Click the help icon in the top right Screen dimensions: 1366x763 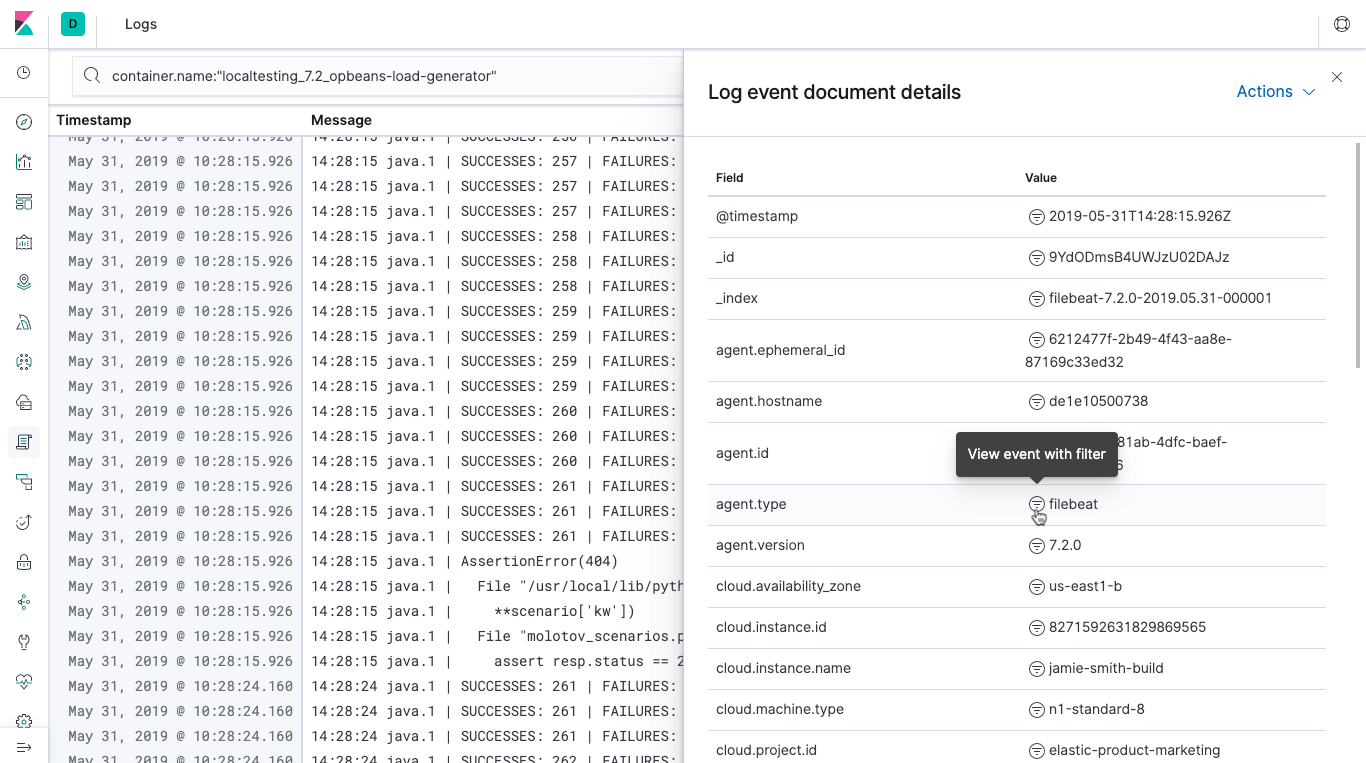(x=1342, y=24)
